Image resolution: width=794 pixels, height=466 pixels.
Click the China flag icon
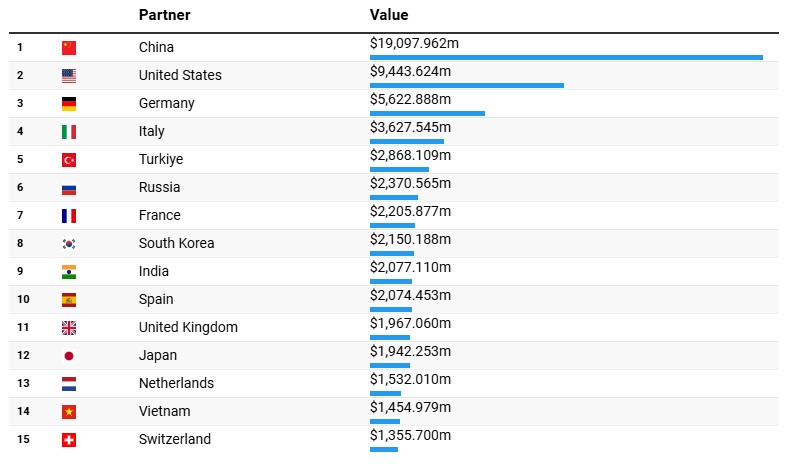pyautogui.click(x=68, y=47)
